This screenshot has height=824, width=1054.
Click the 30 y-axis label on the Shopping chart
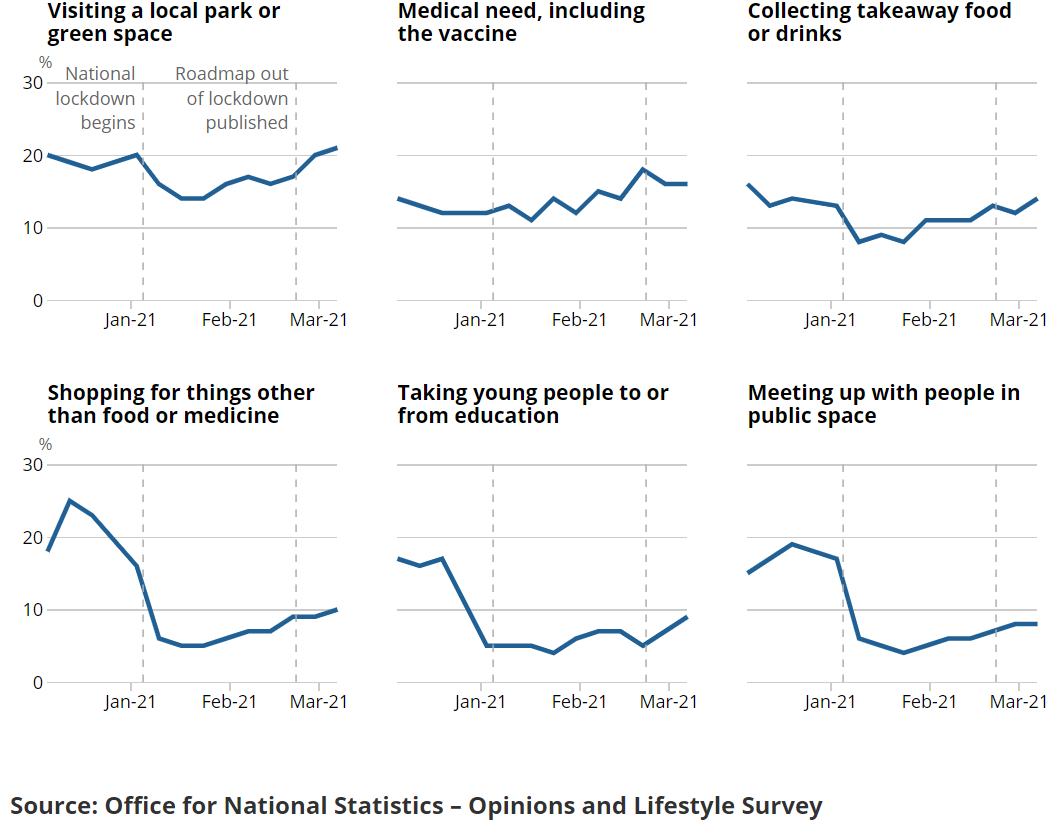(x=33, y=466)
